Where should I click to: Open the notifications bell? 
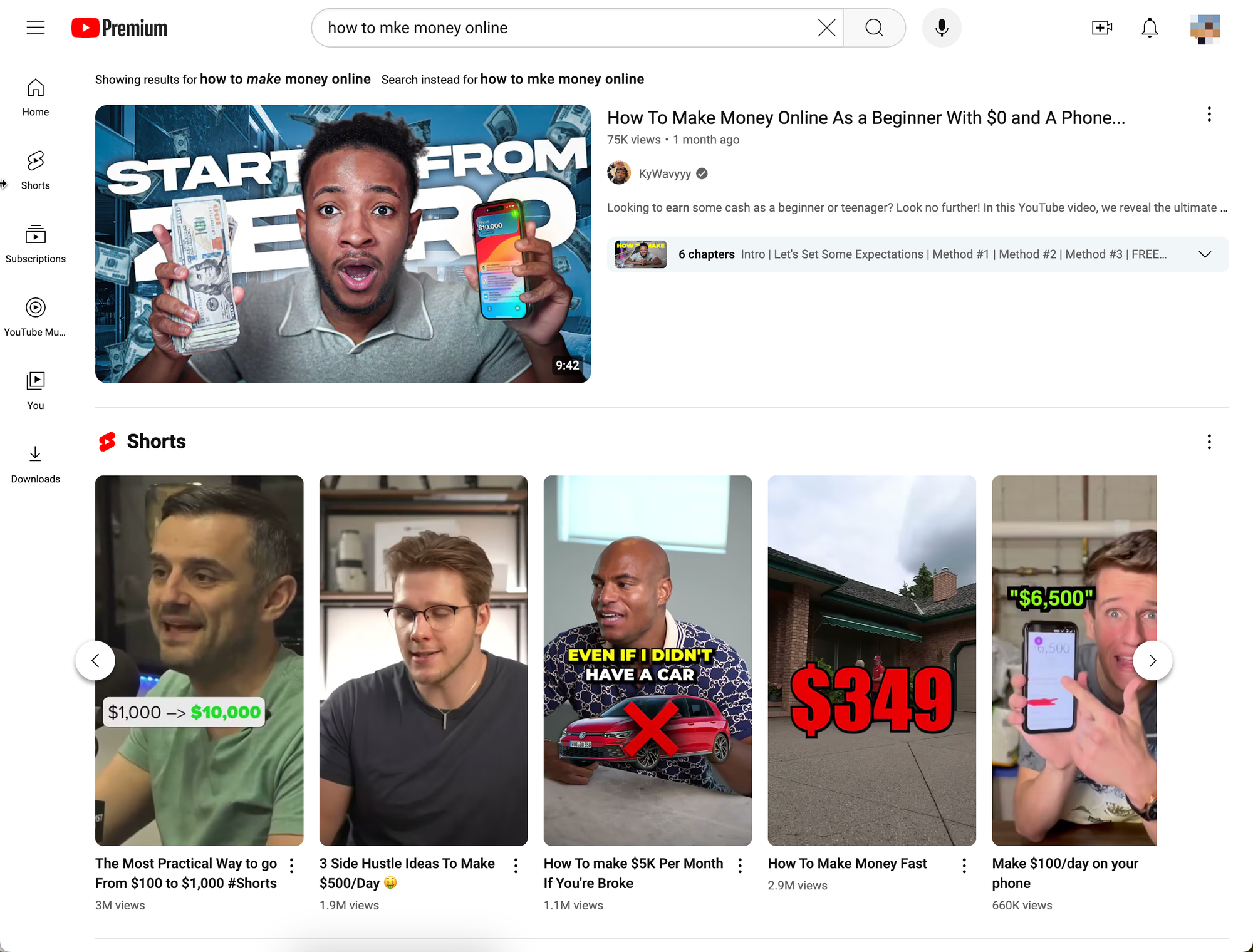click(x=1150, y=28)
